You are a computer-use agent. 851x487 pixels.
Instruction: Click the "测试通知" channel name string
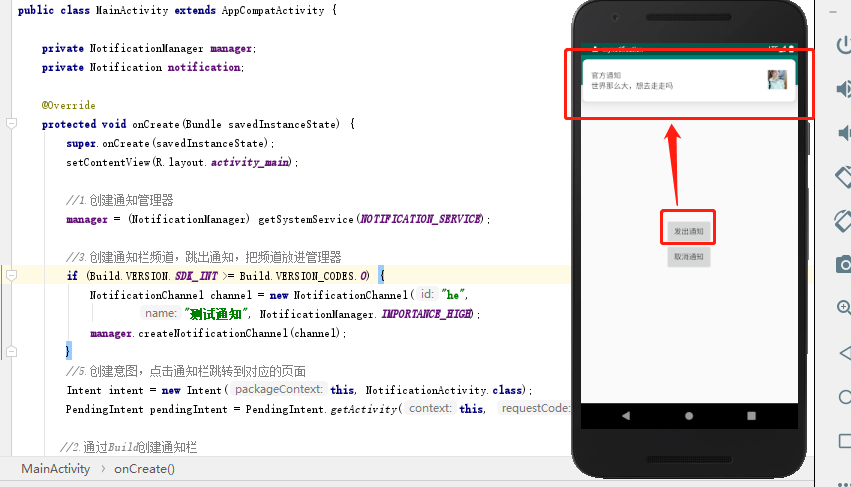point(215,314)
